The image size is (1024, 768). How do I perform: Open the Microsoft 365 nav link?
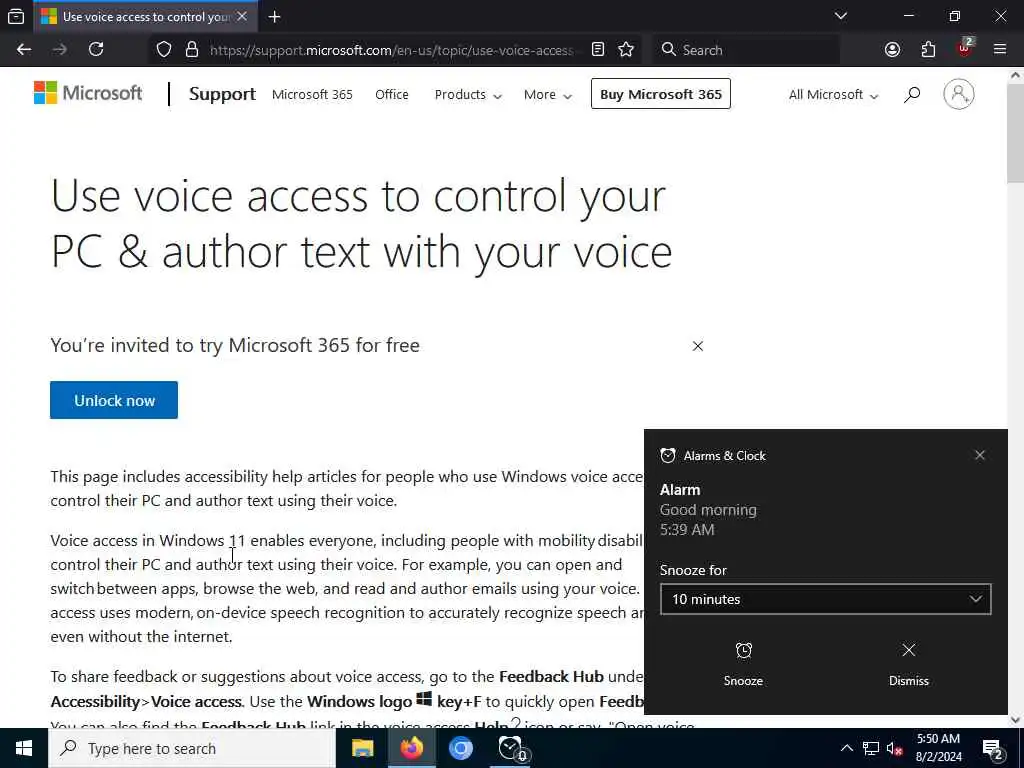[x=312, y=95]
